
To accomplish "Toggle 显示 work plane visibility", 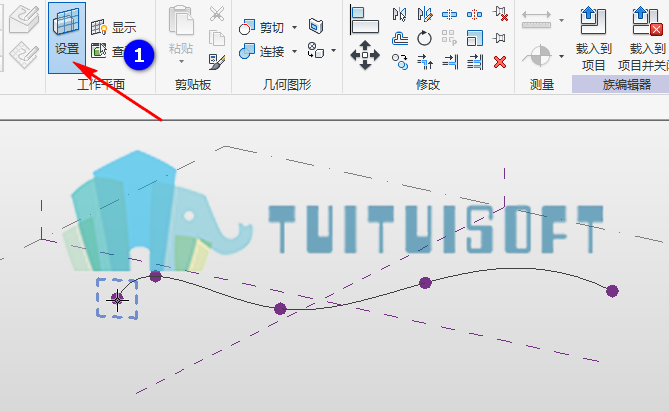I will pyautogui.click(x=113, y=28).
